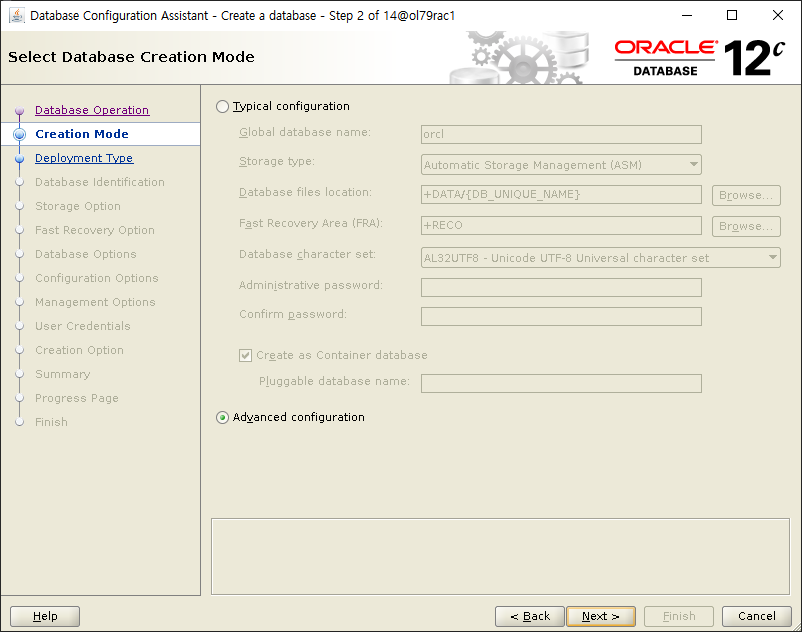Image resolution: width=802 pixels, height=632 pixels.
Task: Go to the Database Operation step
Action: coord(92,110)
